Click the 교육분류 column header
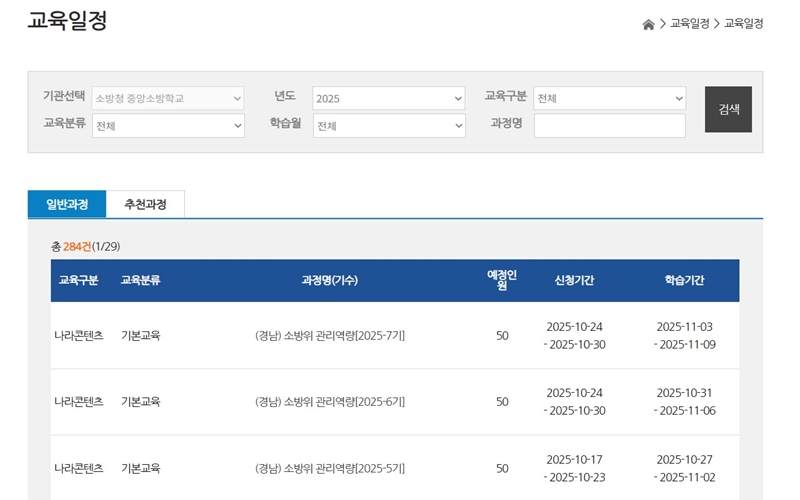Screen dimensions: 800x500 click(140, 280)
